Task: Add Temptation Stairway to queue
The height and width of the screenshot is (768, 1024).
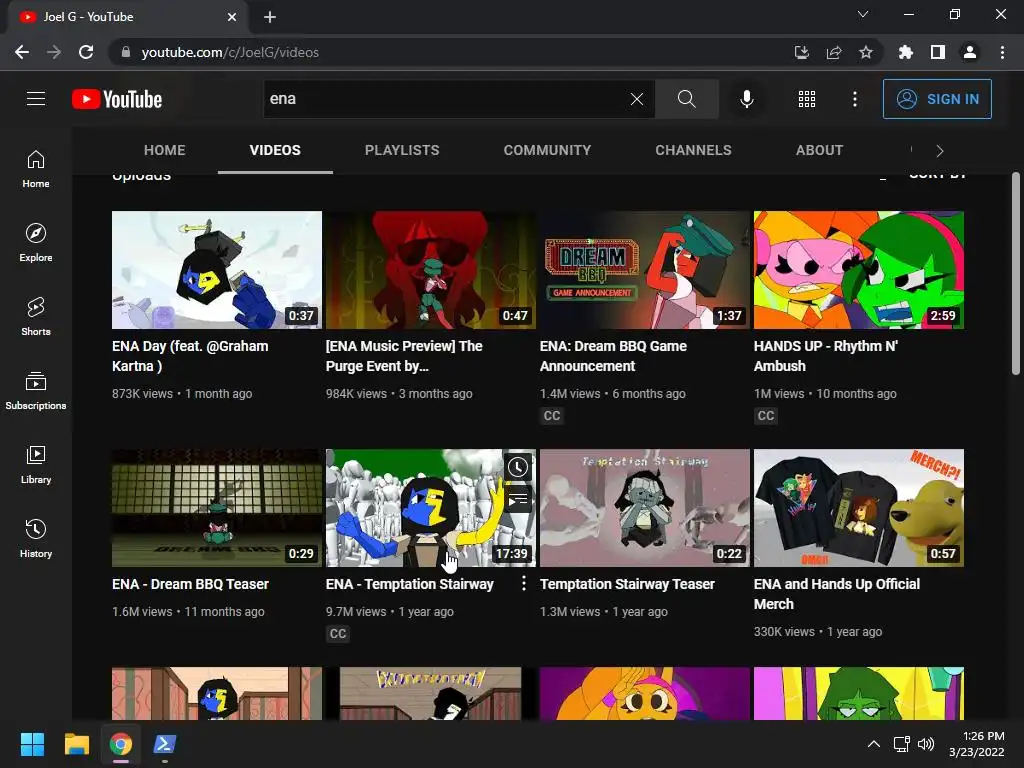Action: coord(518,499)
